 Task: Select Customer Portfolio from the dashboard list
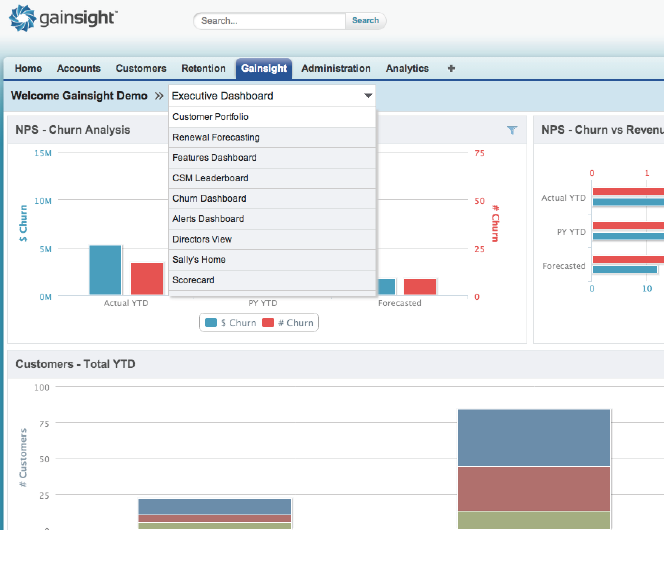point(210,117)
